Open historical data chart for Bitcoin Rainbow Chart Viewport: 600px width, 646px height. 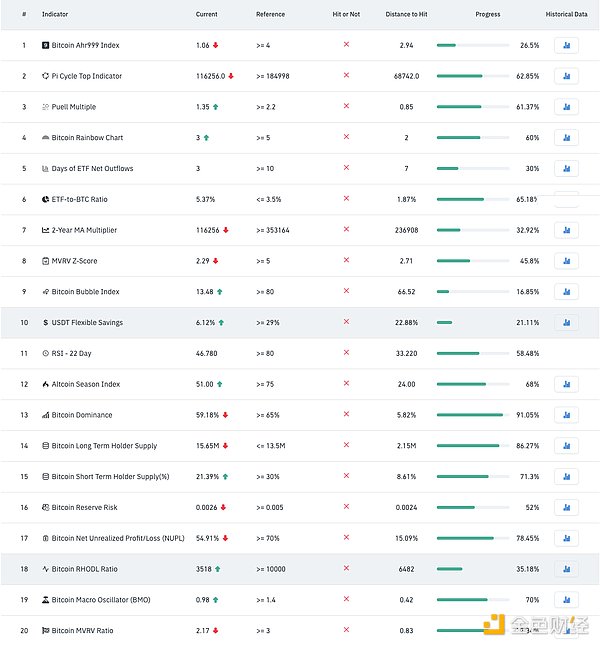[x=566, y=138]
